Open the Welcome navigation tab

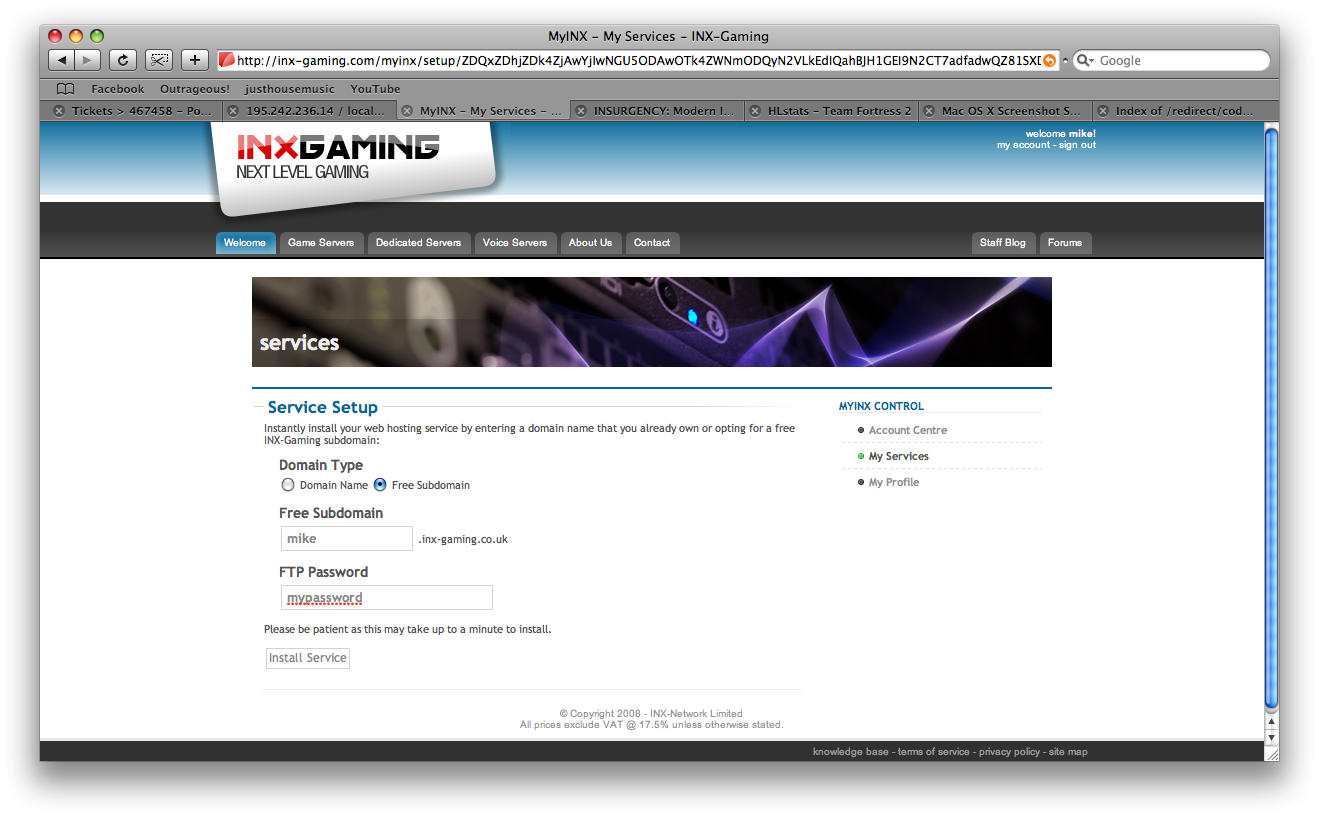(245, 243)
